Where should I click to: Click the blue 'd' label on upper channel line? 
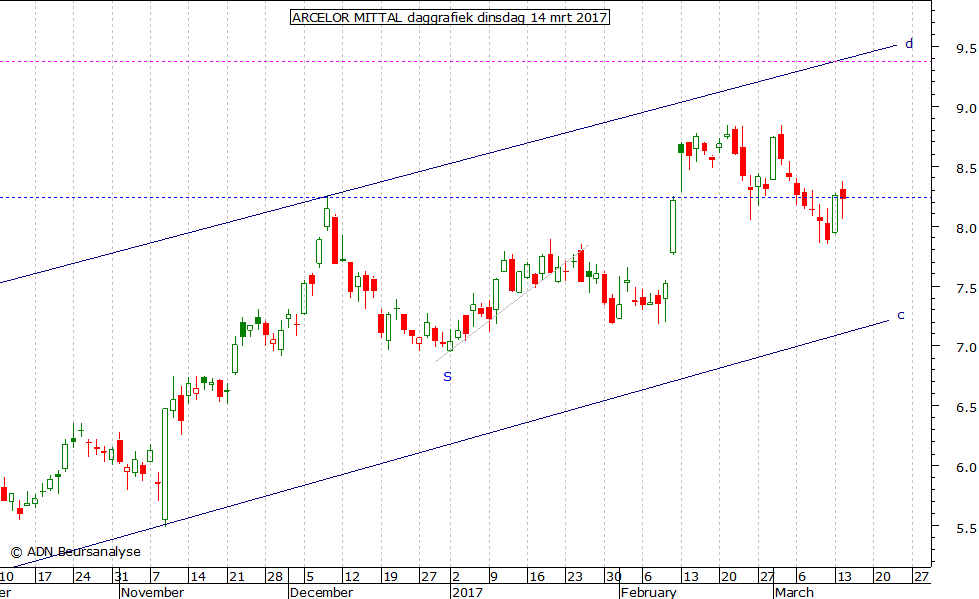pos(909,44)
